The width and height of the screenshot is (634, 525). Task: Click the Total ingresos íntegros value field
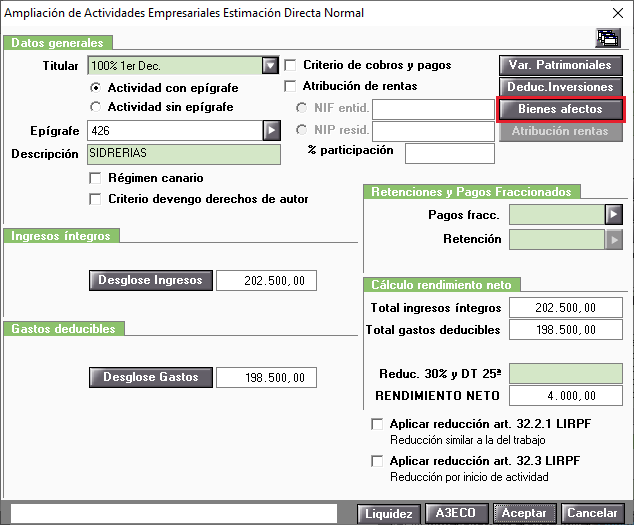pos(566,308)
